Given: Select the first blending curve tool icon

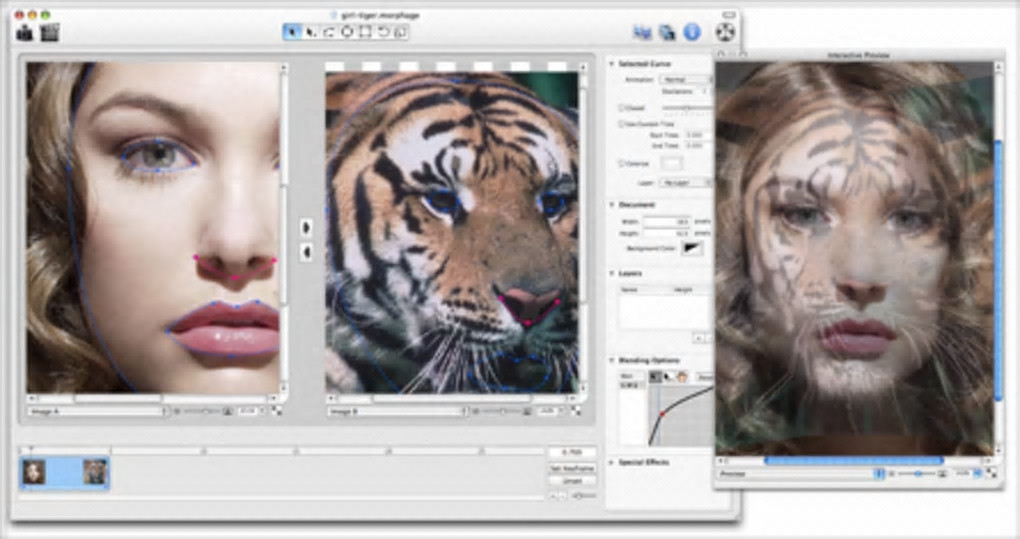Looking at the screenshot, I should click(656, 376).
